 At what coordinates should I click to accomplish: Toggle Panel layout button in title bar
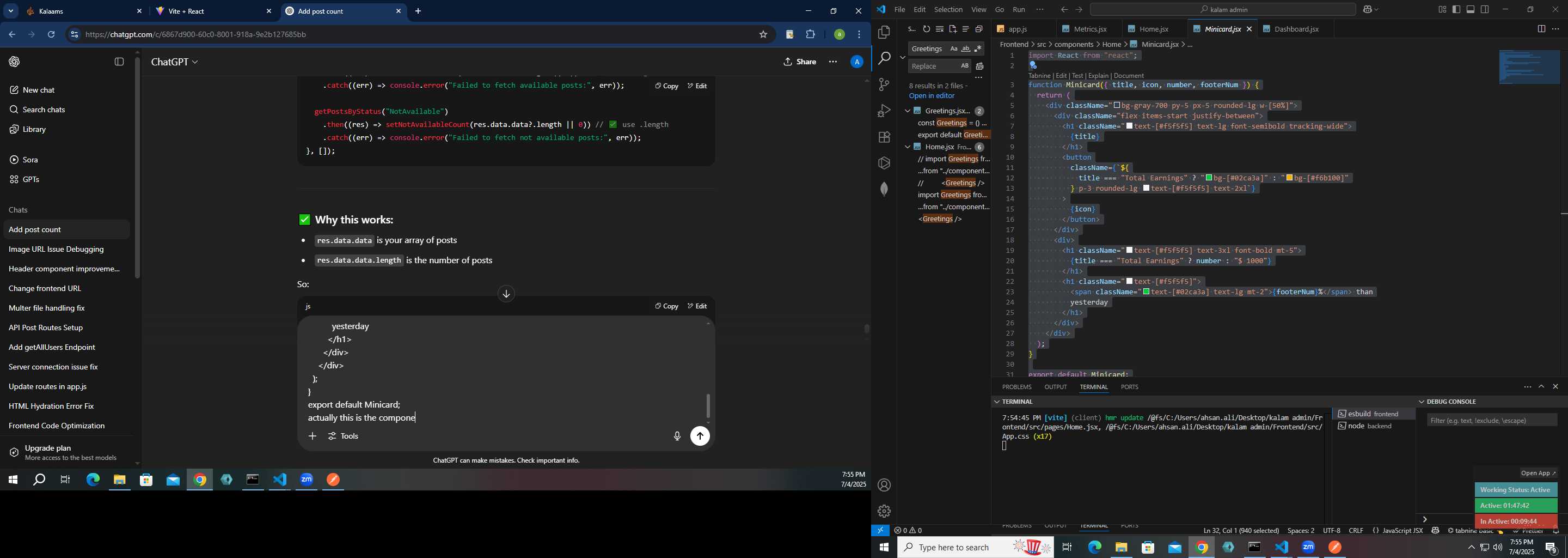[1471, 9]
